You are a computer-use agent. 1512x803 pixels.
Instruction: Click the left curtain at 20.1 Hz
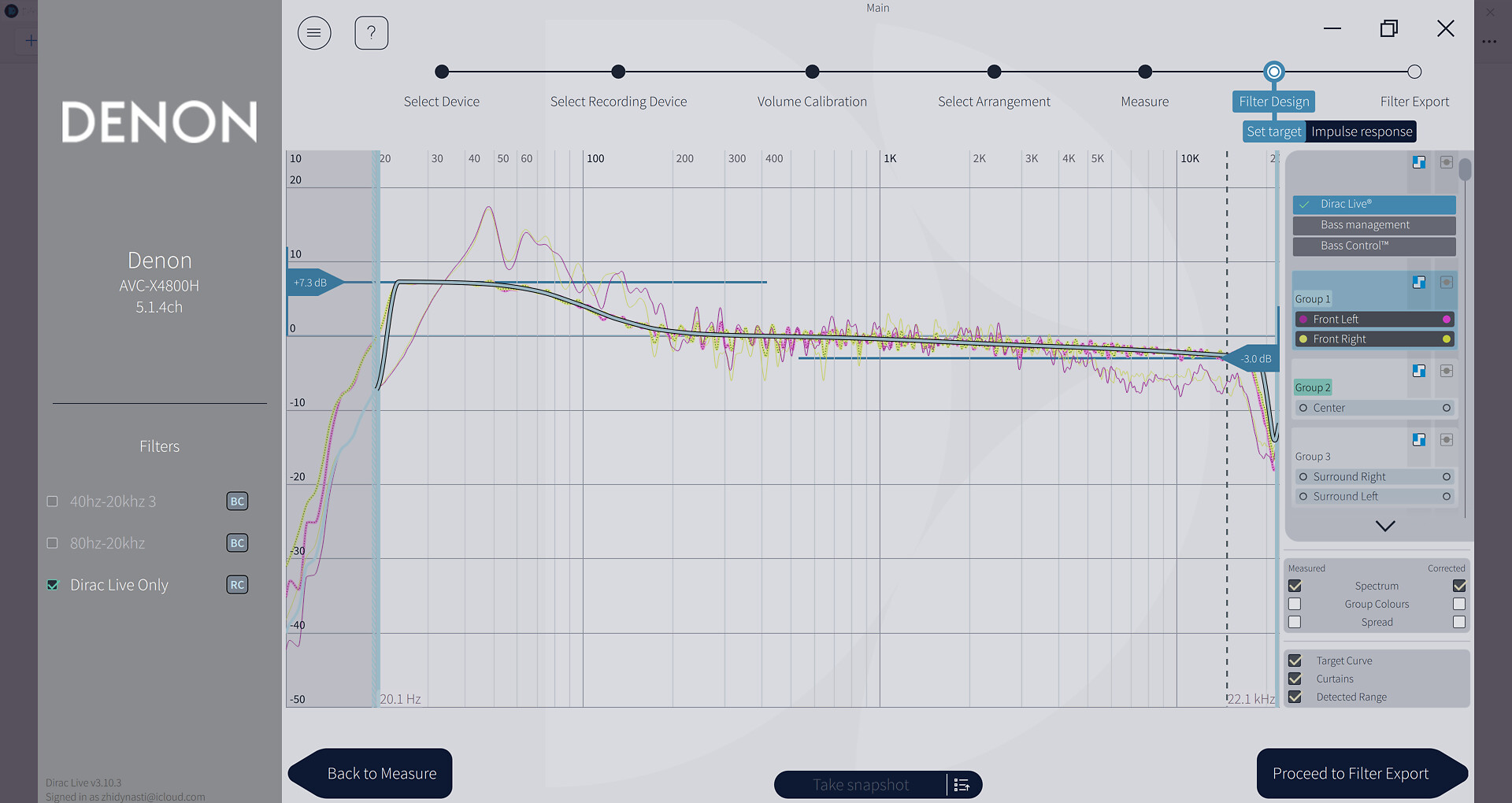(376, 429)
